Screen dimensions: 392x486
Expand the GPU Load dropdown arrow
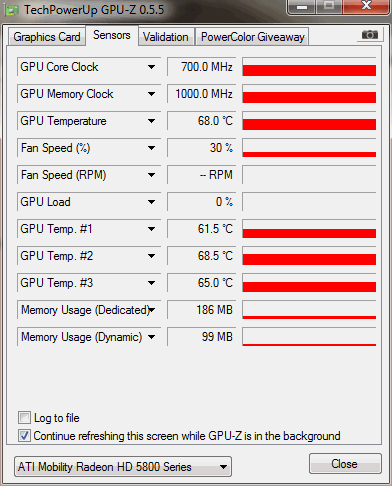click(152, 202)
